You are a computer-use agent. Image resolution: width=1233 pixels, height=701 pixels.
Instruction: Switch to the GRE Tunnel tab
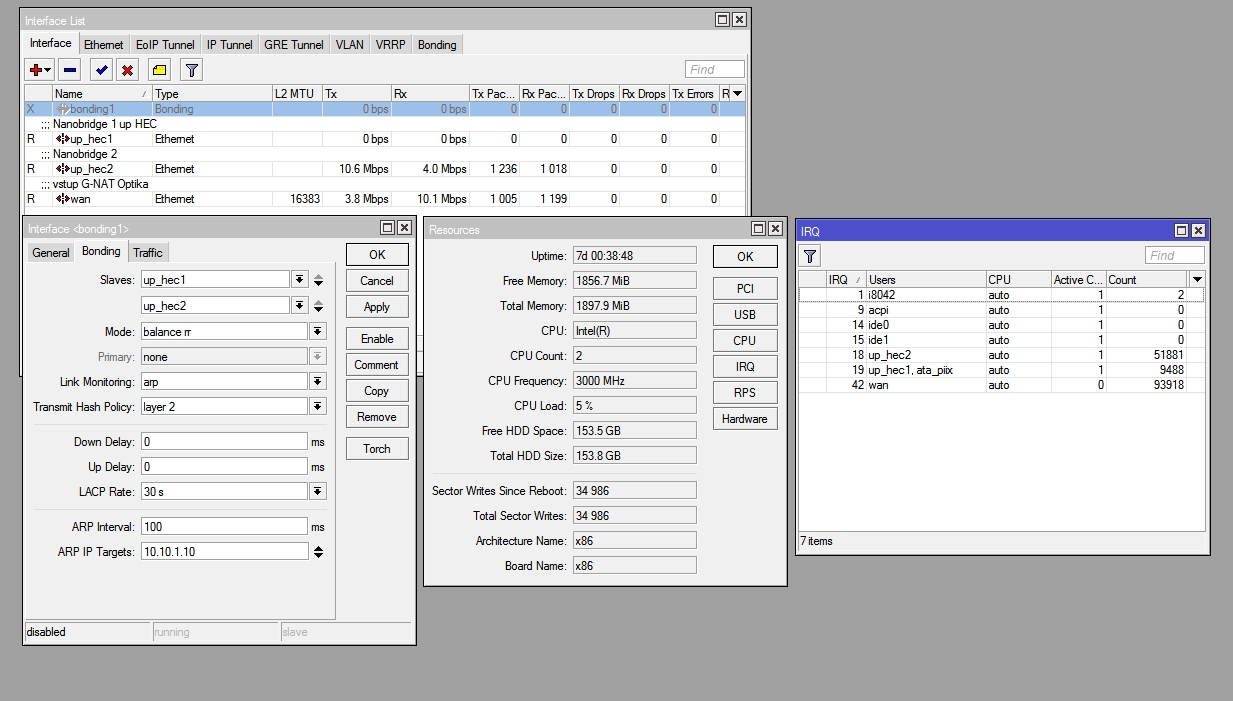click(294, 44)
